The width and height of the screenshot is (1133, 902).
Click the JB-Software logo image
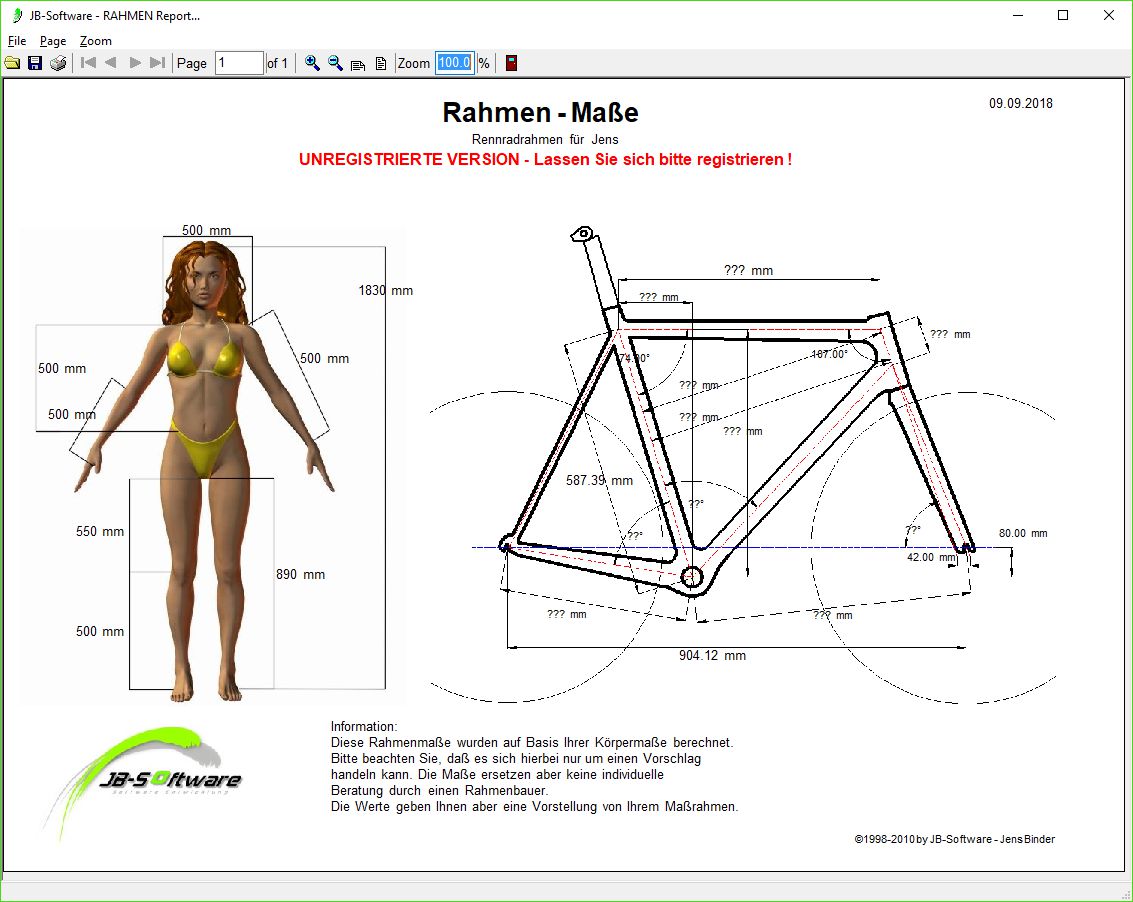[x=143, y=780]
